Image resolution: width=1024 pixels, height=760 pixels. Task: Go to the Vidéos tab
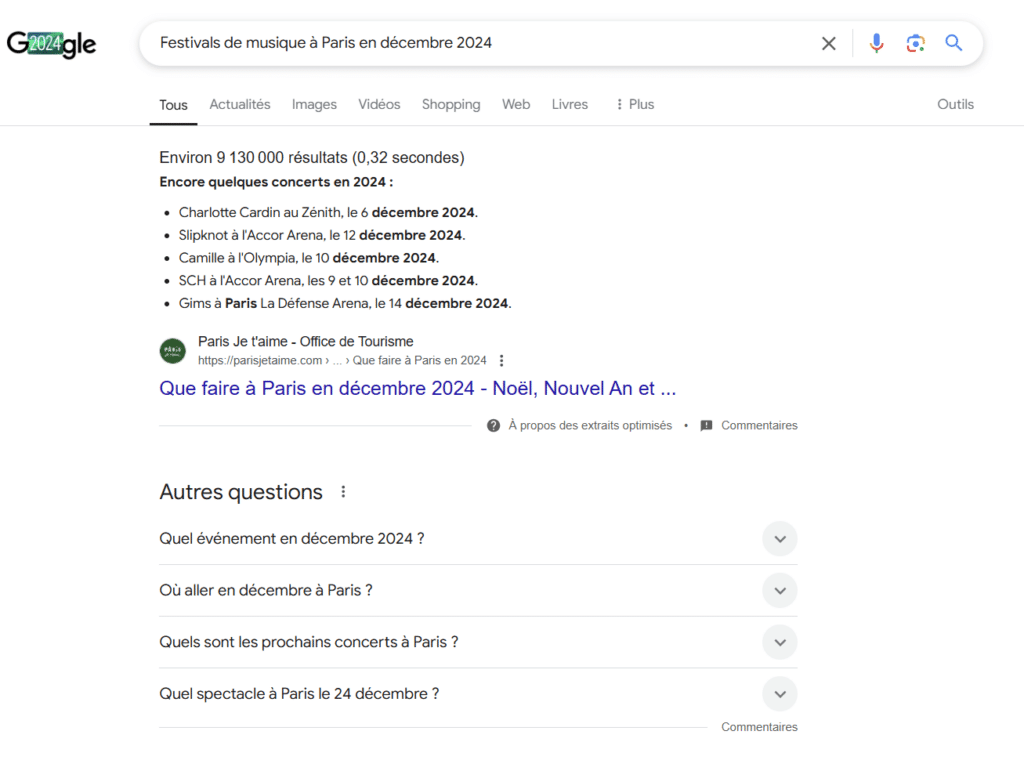tap(379, 104)
